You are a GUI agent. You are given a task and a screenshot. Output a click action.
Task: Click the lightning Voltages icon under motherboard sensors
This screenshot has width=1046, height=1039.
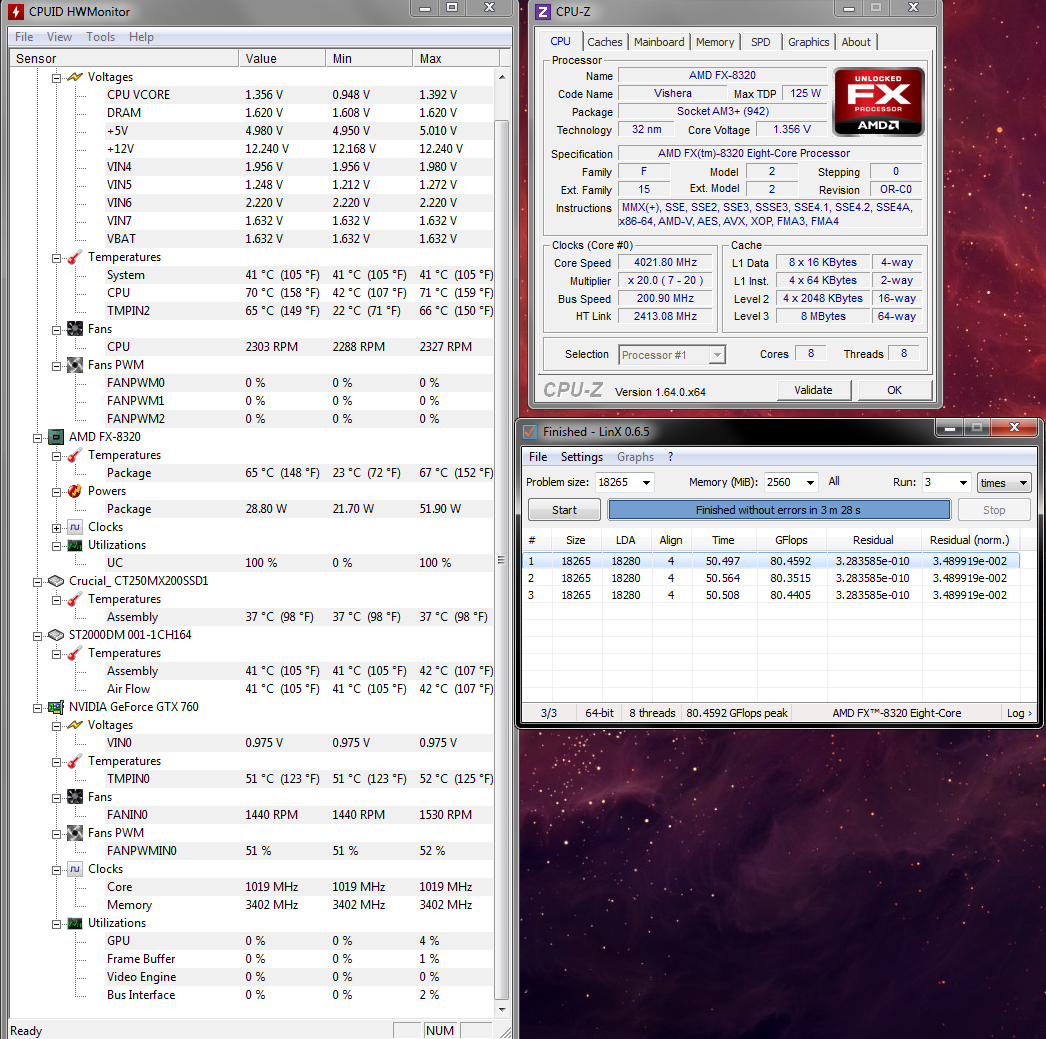[75, 77]
